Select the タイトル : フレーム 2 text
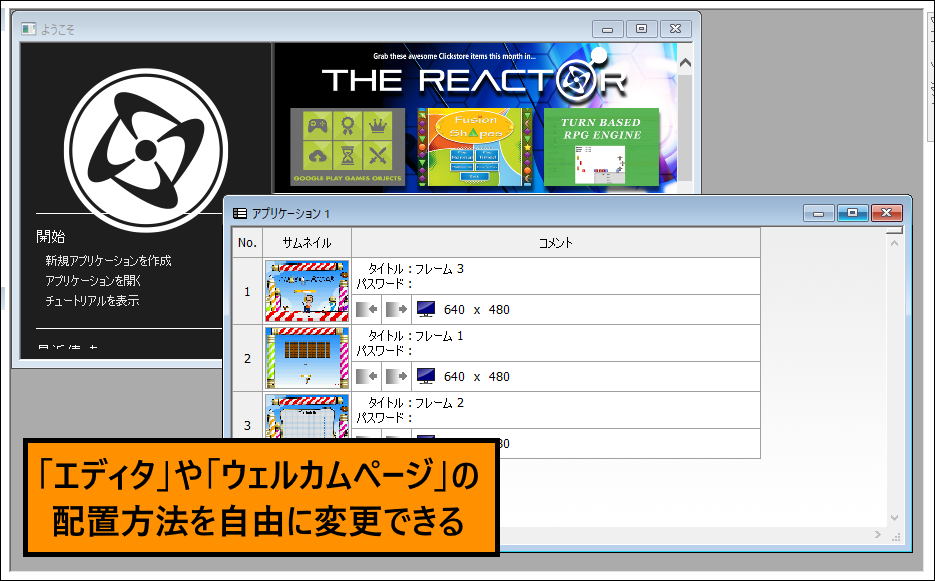Image resolution: width=935 pixels, height=581 pixels. pos(416,403)
